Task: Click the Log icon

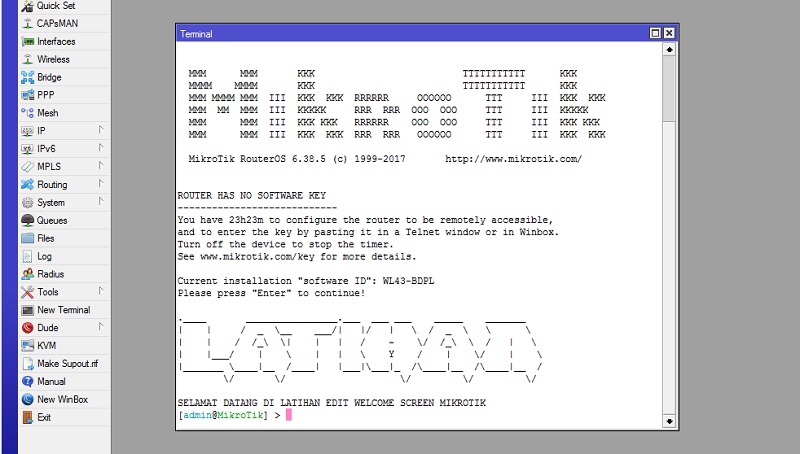Action: click(x=28, y=256)
